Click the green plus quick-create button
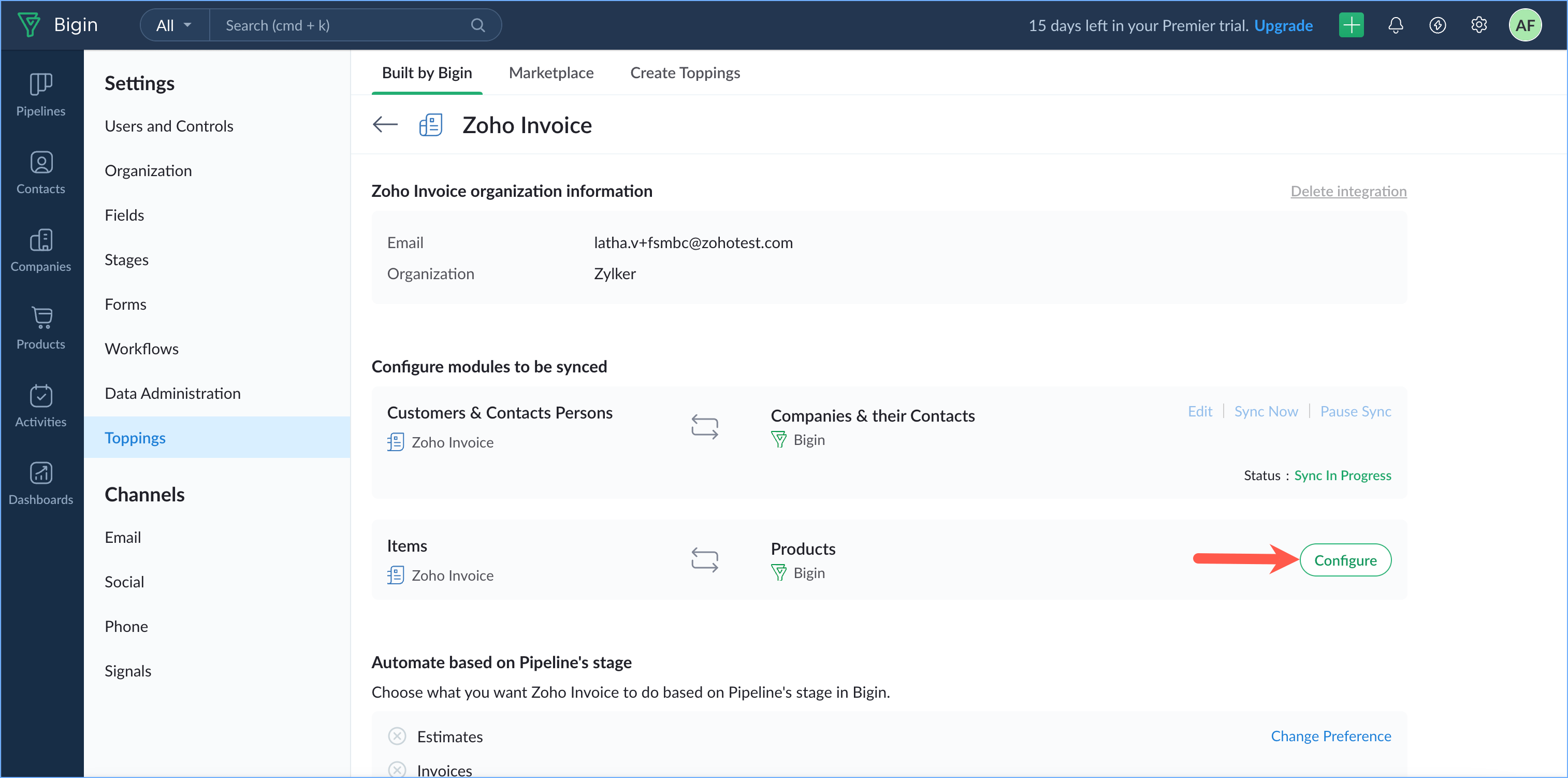This screenshot has width=1568, height=778. [x=1351, y=25]
